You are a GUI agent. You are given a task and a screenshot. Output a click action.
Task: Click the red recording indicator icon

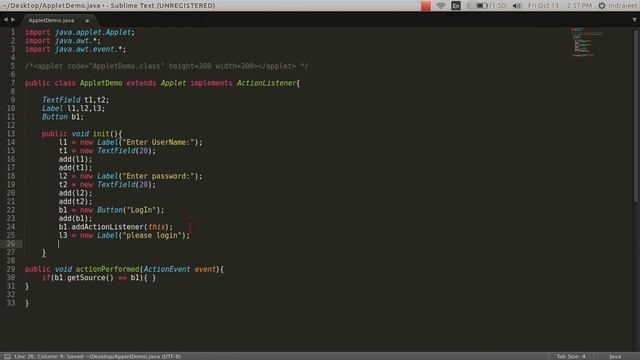pyautogui.click(x=426, y=6)
